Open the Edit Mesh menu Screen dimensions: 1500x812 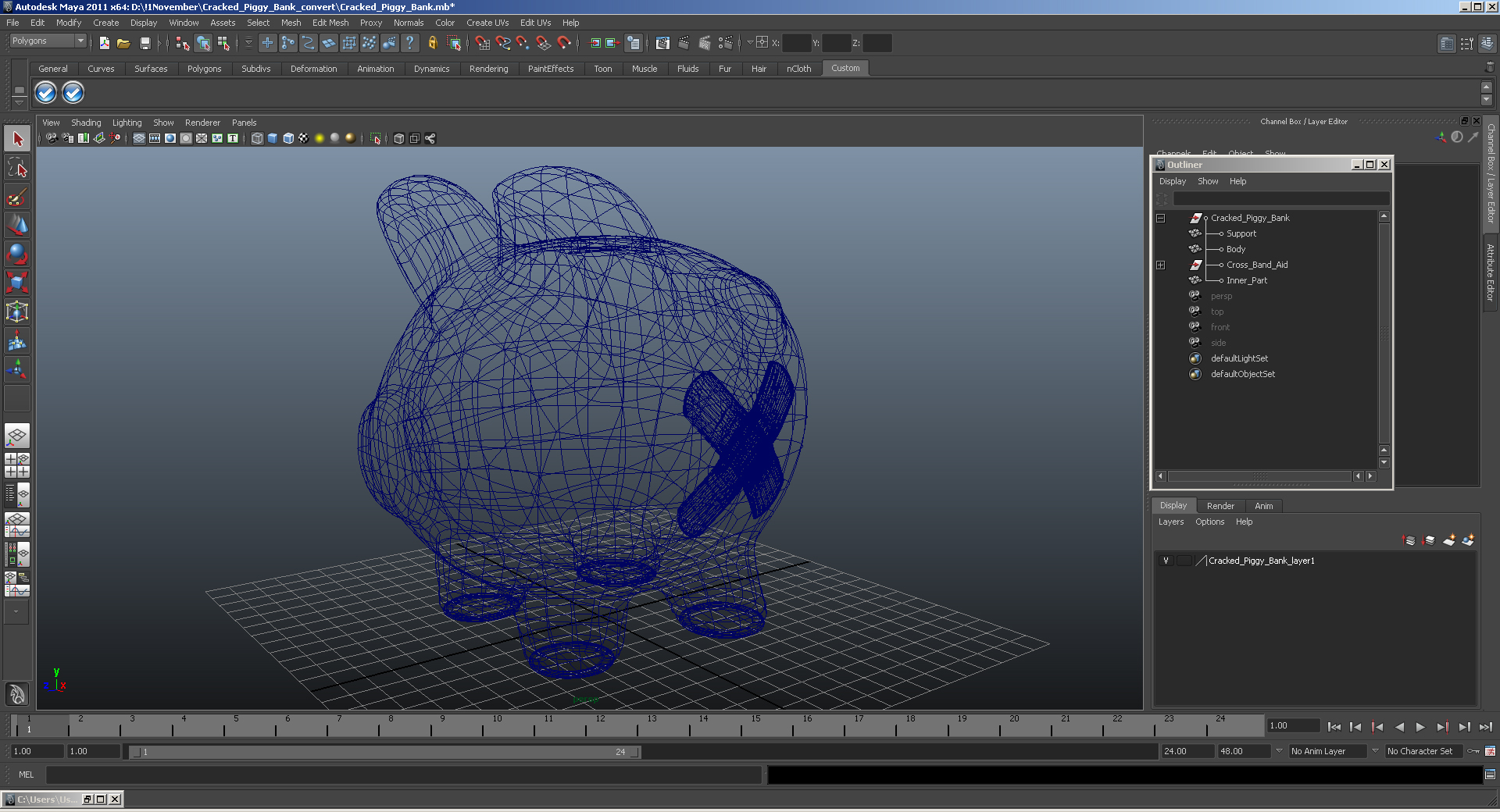point(330,23)
